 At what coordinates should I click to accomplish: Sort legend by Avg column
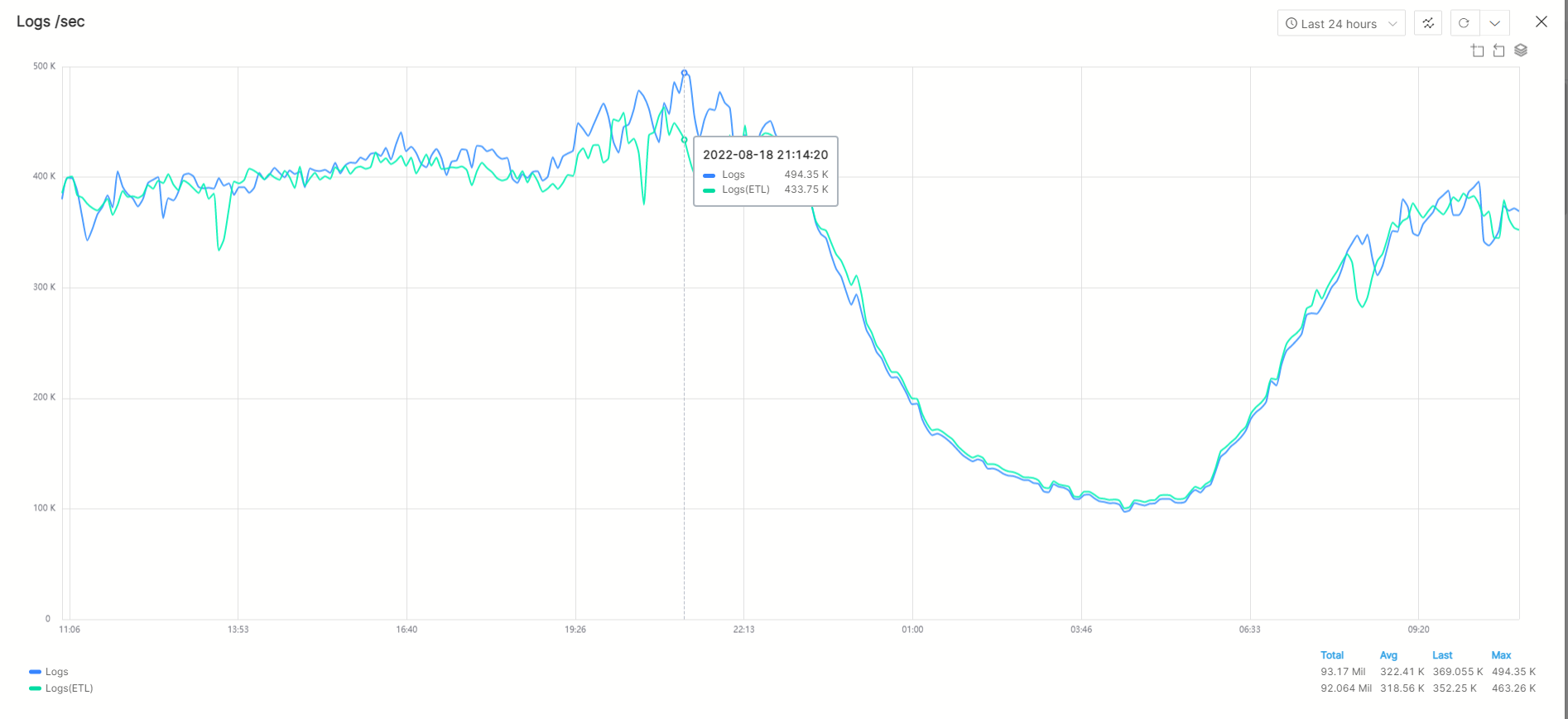pos(1388,655)
